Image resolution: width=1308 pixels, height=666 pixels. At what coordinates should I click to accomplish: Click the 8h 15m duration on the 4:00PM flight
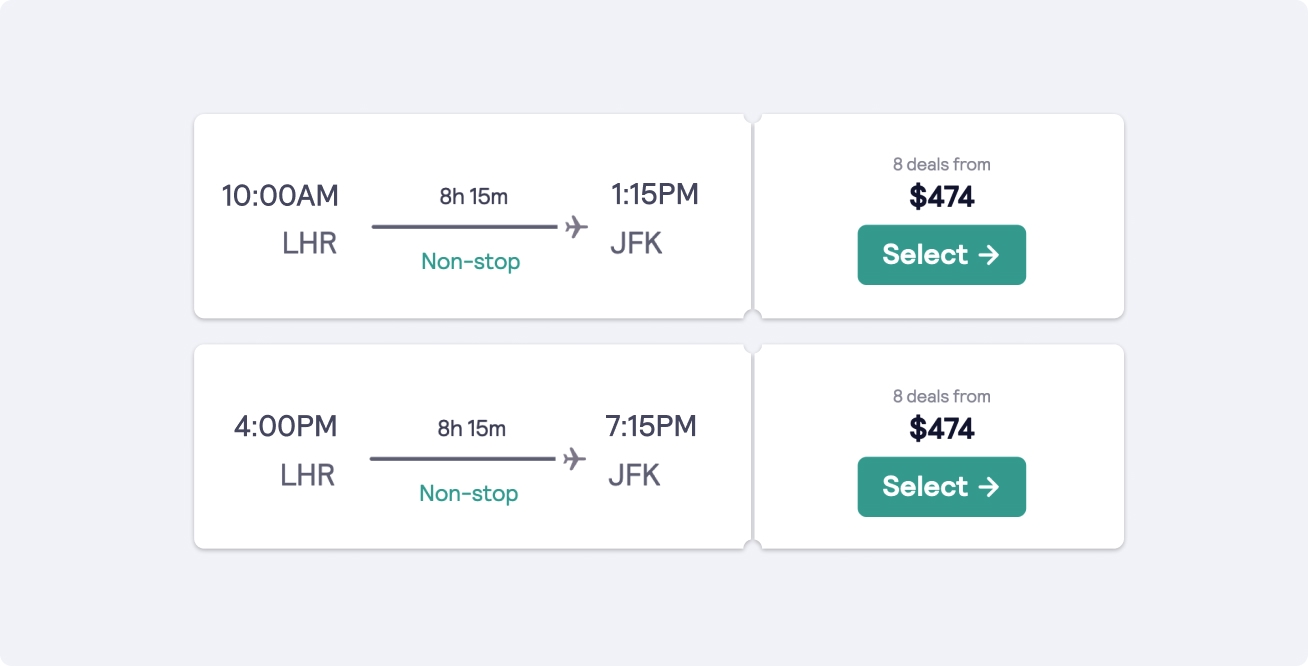pos(472,429)
